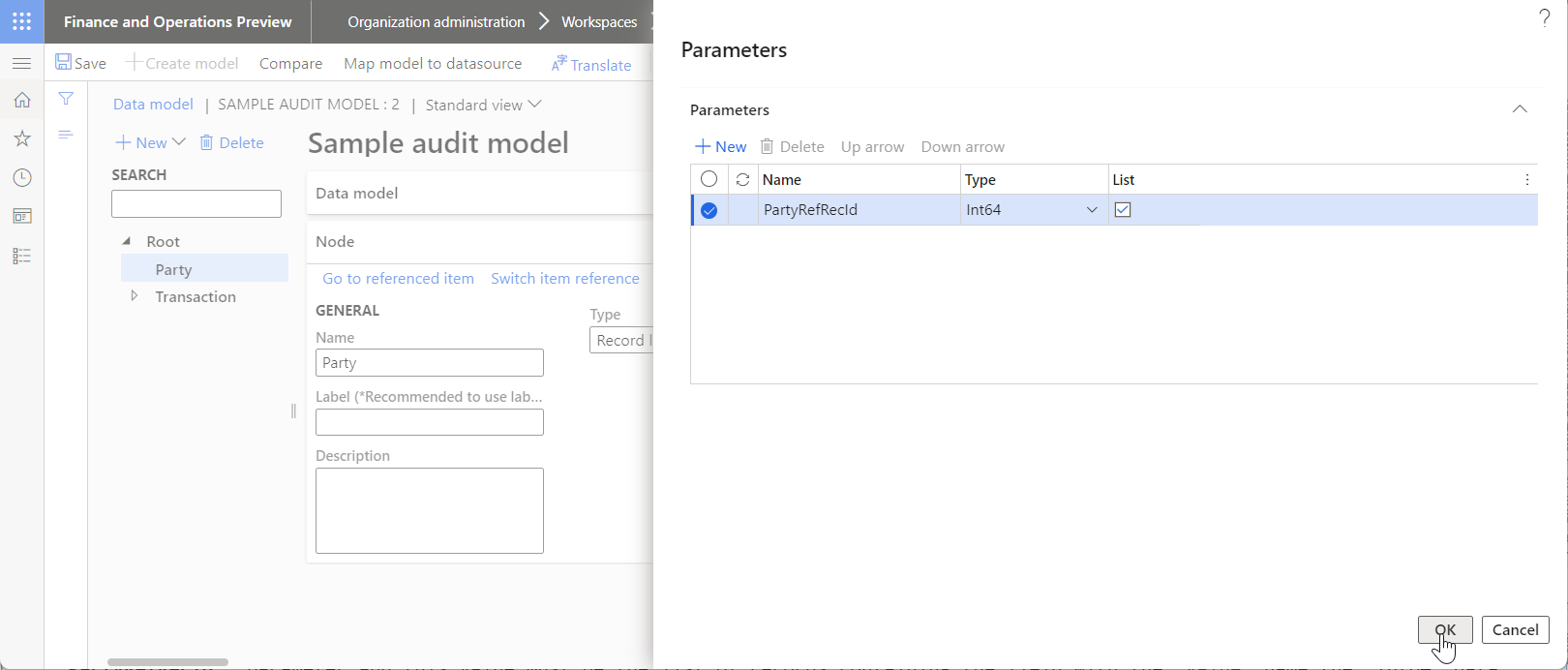The height and width of the screenshot is (670, 1568).
Task: Click Delete in the Parameters toolbar
Action: (x=793, y=146)
